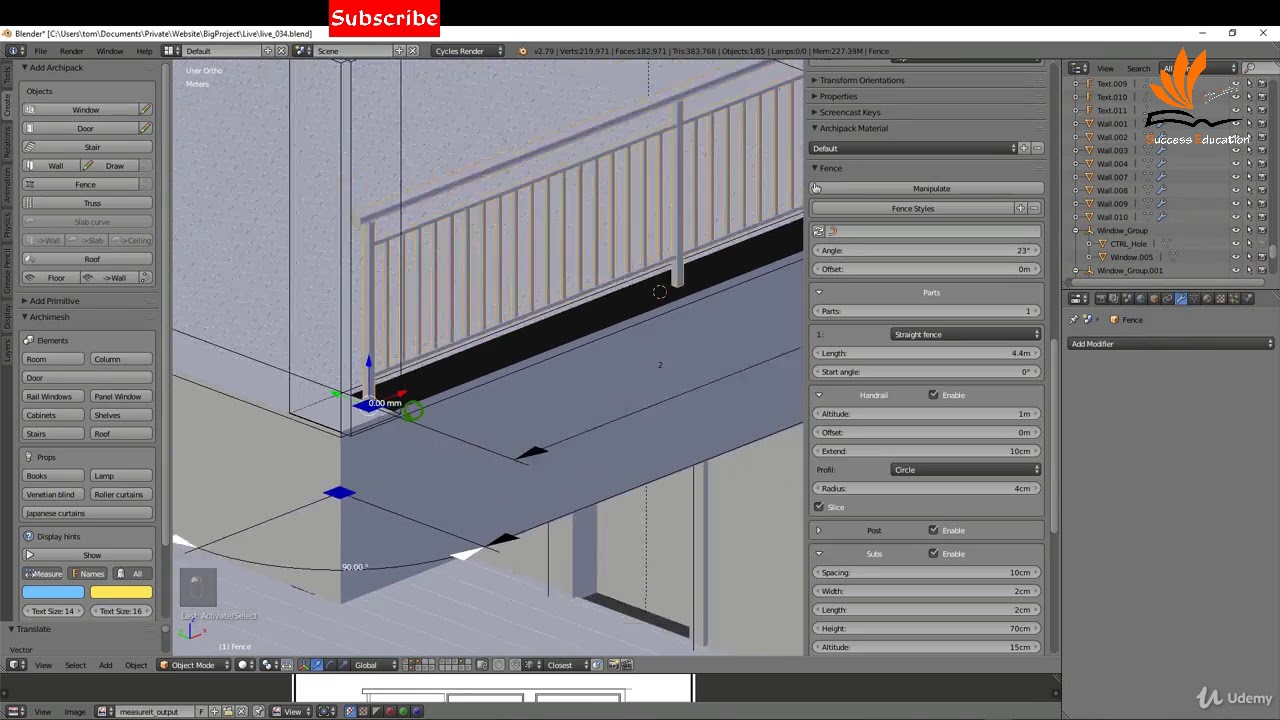Open the Render camera tab in Properties
This screenshot has height=720, width=1280.
click(x=1100, y=298)
